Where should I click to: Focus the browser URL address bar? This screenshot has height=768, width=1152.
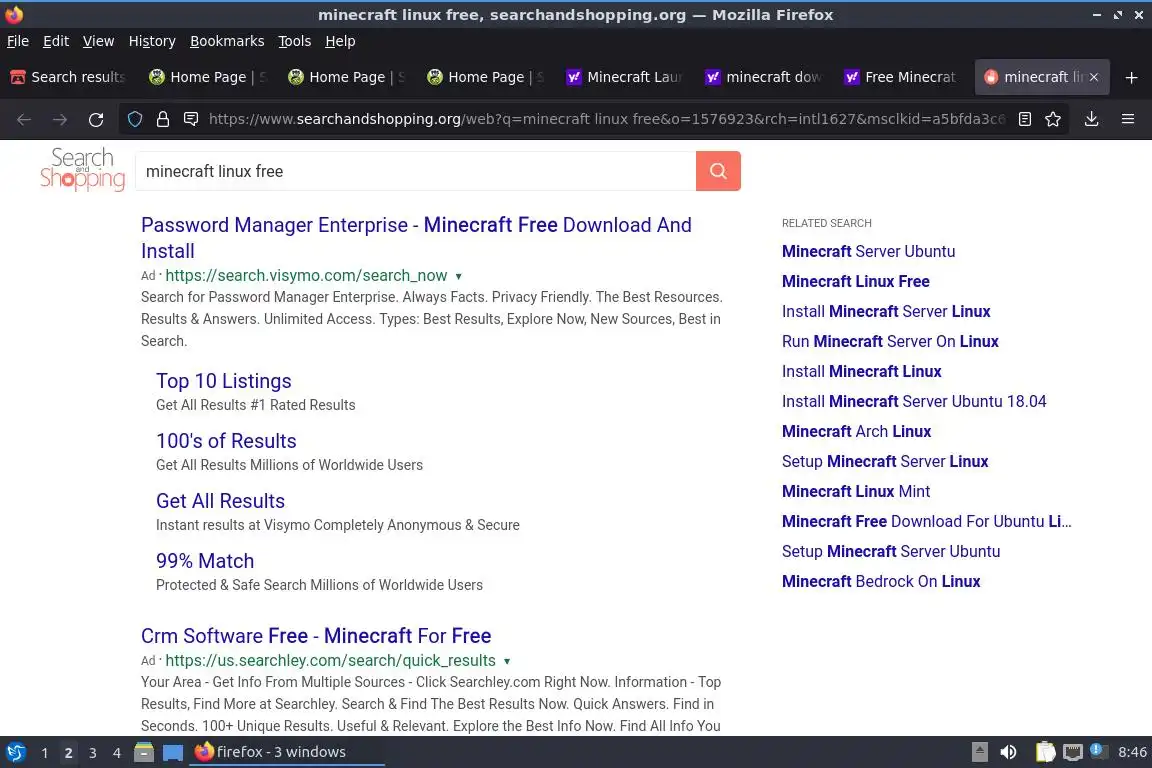tap(606, 119)
